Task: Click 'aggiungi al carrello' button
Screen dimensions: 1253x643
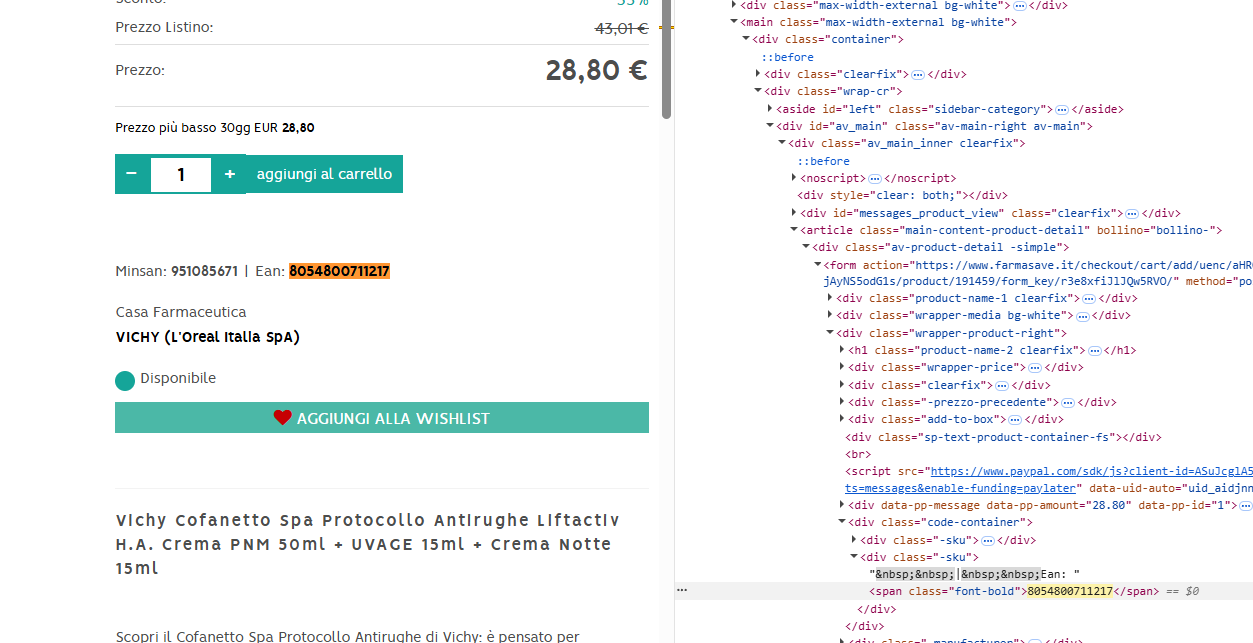Action: 324,174
